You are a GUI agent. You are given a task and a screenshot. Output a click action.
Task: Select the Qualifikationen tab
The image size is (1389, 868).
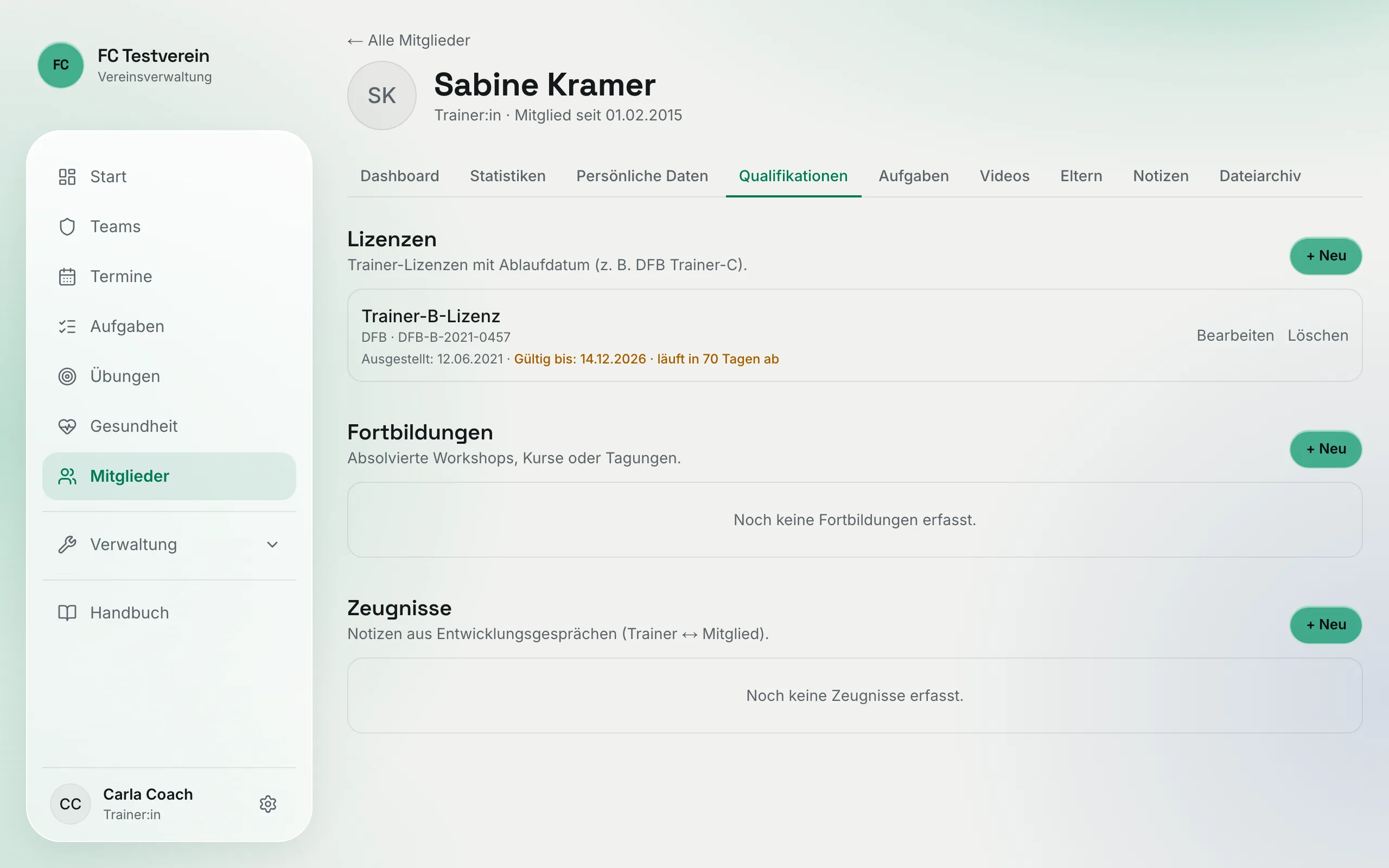(793, 176)
